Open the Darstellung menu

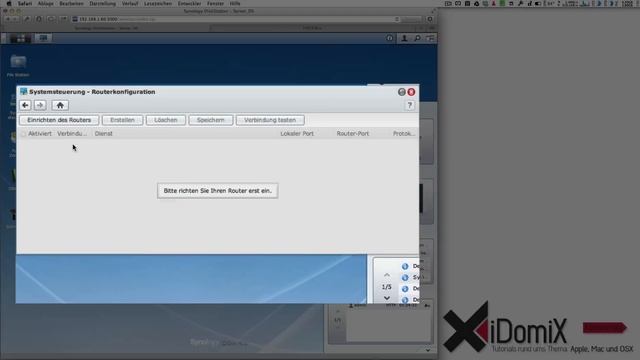point(103,3)
